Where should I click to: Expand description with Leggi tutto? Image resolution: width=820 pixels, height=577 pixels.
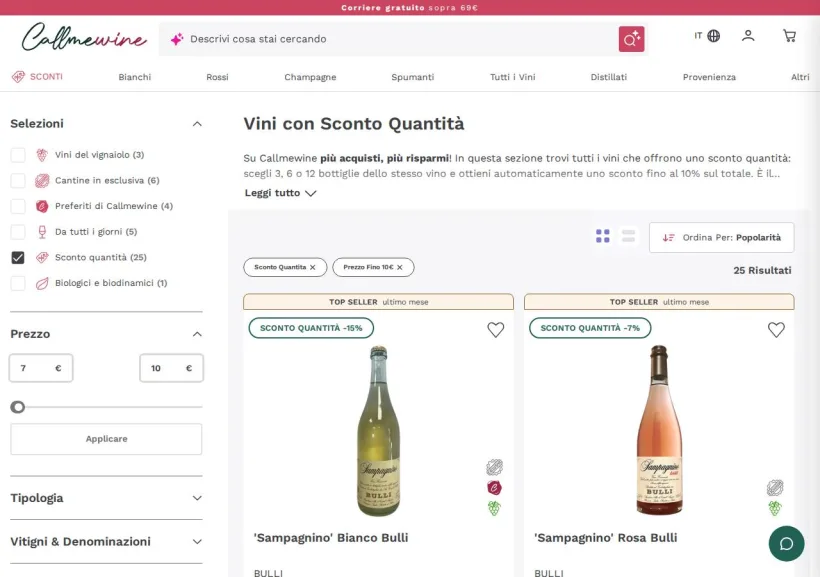280,193
